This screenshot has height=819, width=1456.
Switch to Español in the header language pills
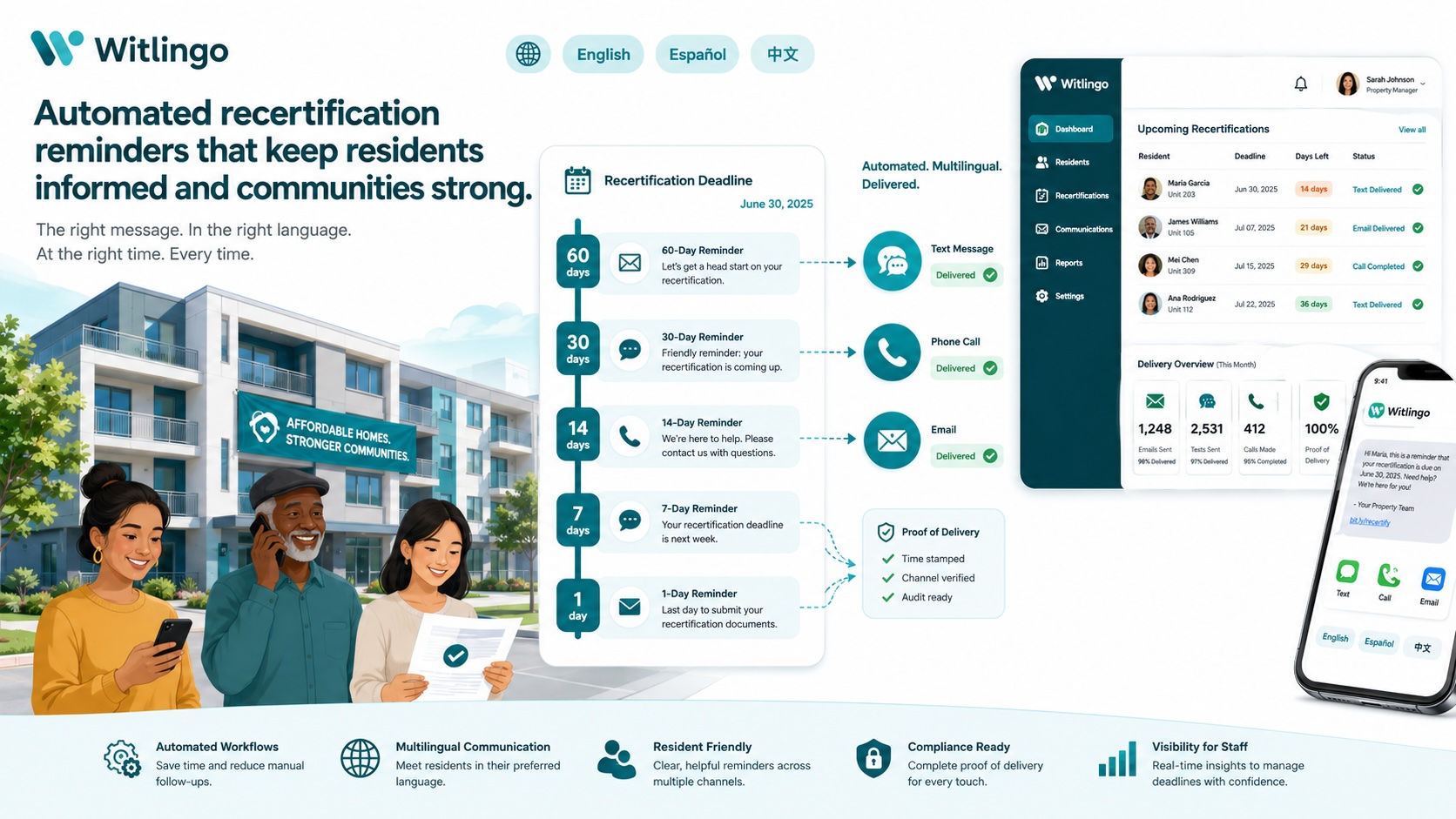coord(698,54)
